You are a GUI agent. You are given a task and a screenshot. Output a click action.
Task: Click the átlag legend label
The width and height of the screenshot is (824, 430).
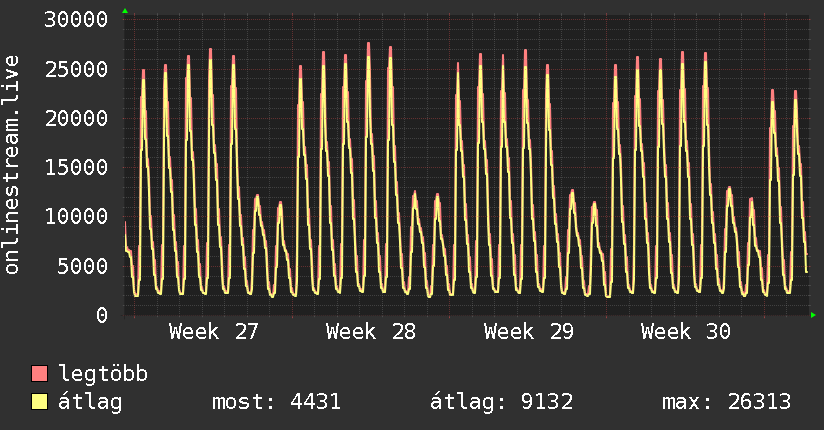point(90,402)
